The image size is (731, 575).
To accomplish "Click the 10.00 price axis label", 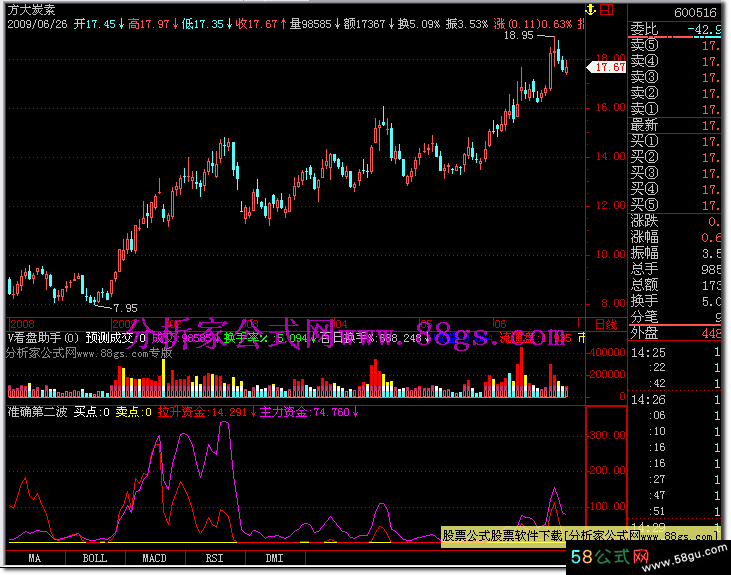I will pos(611,255).
